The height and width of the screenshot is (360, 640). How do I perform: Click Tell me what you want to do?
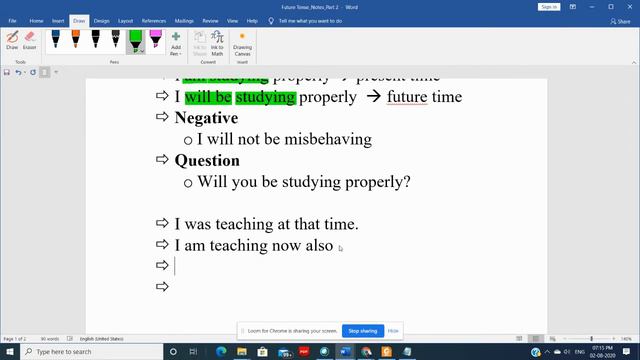pos(310,21)
